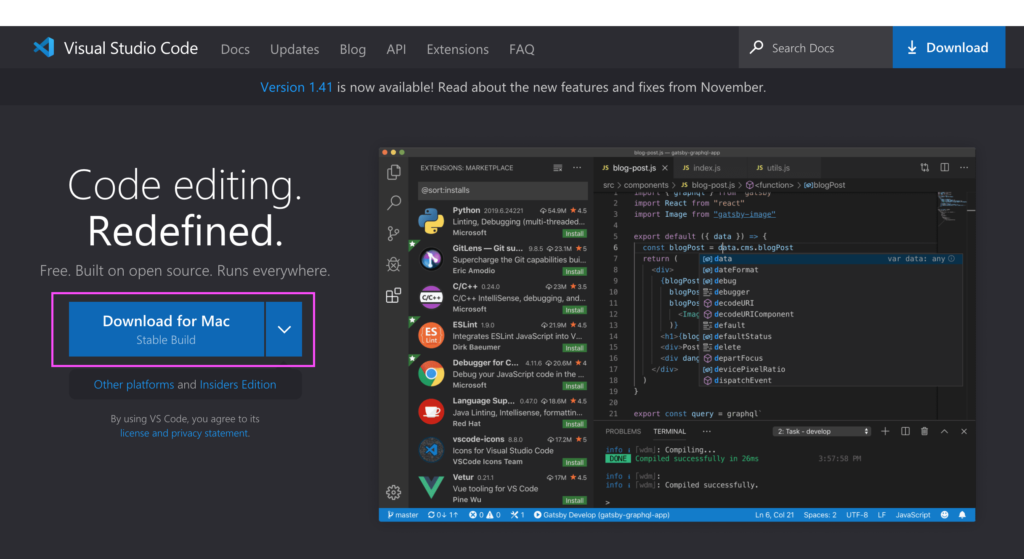The image size is (1024, 559).
Task: Click Download for Mac Stable Build
Action: tap(166, 329)
